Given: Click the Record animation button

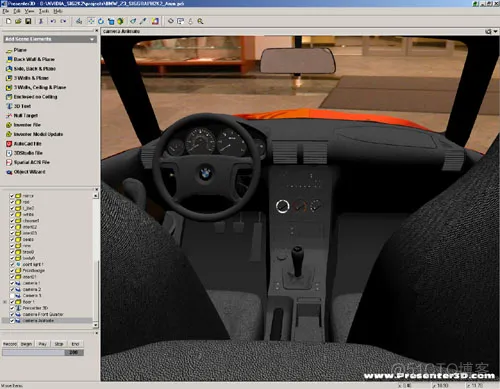Looking at the screenshot, I should tap(10, 344).
